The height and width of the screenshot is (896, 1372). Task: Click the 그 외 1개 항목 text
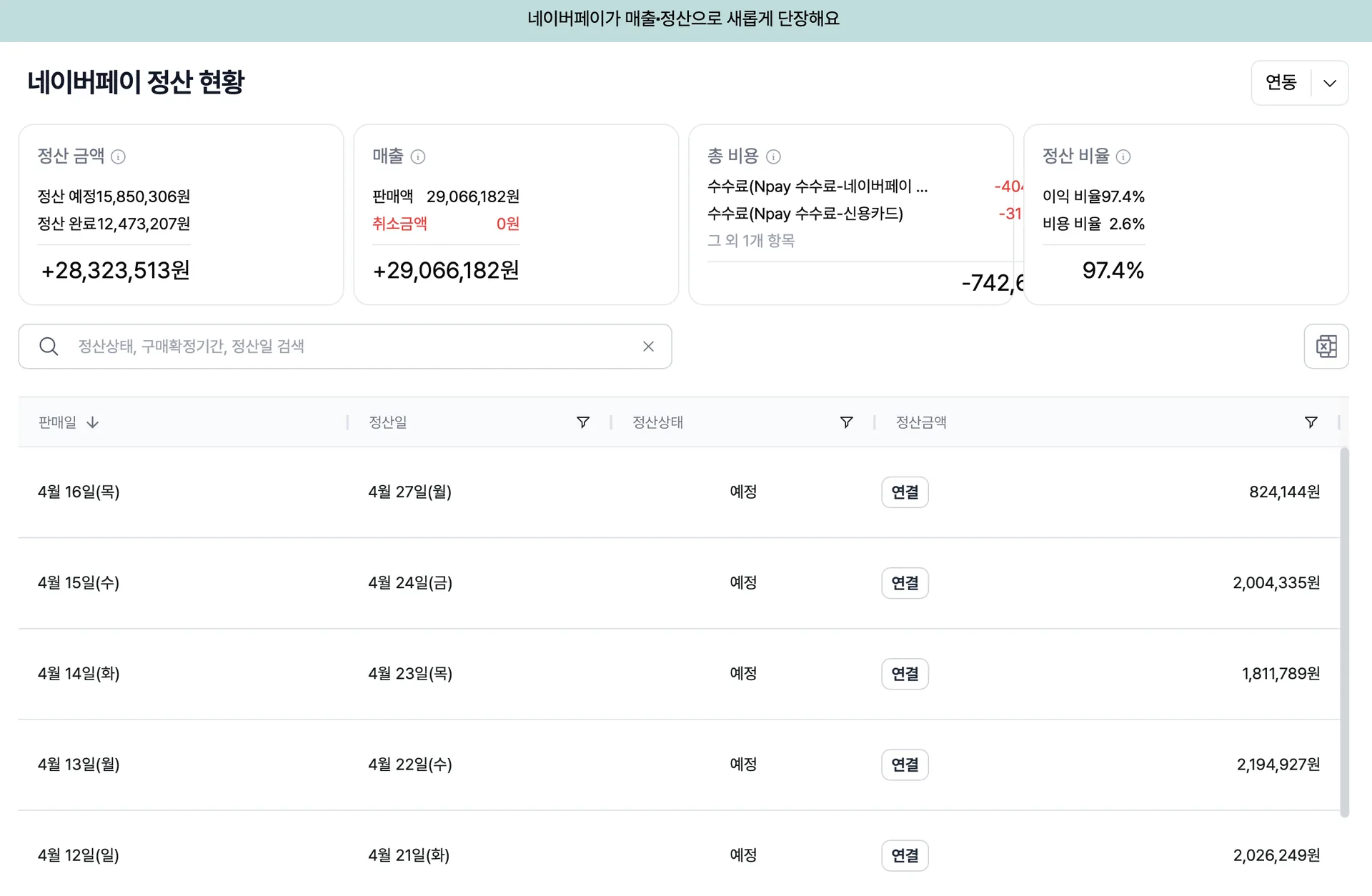(751, 241)
